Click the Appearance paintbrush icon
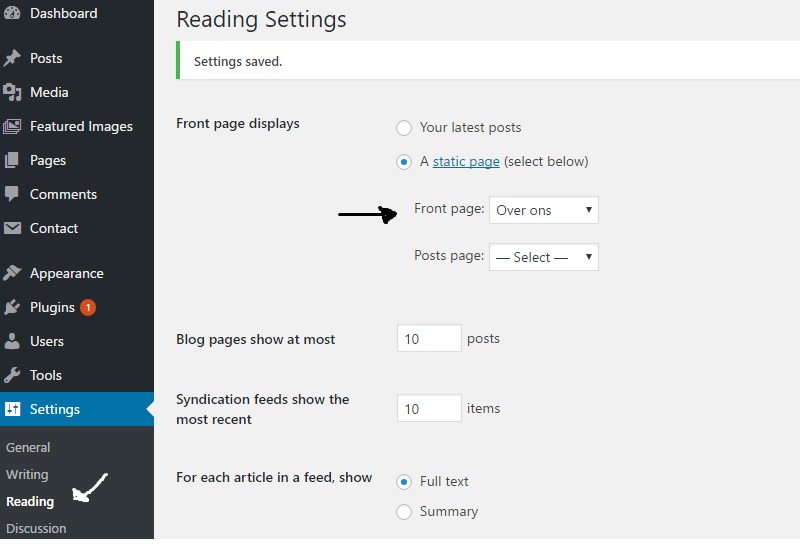 pos(13,273)
